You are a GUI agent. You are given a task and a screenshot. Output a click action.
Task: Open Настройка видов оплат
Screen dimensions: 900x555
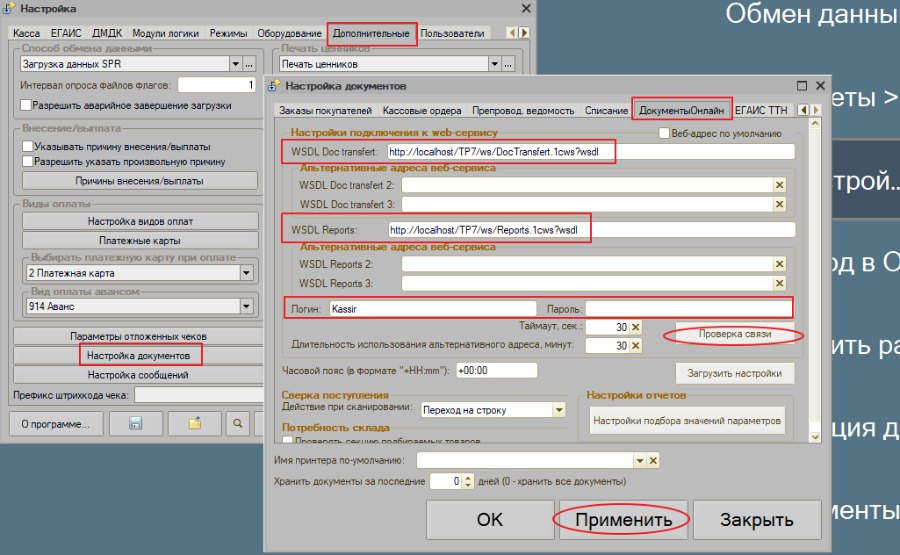[140, 221]
